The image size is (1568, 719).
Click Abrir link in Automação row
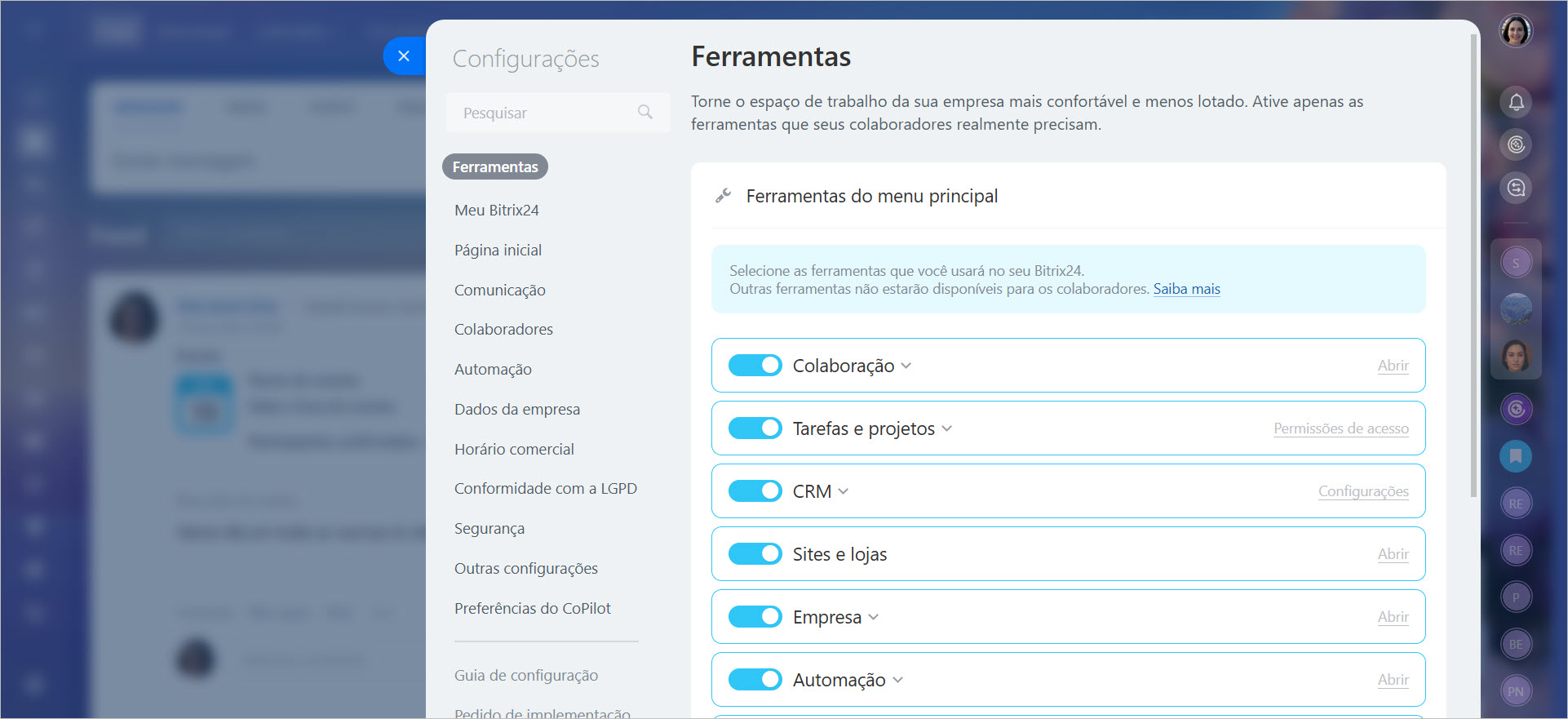(x=1393, y=680)
